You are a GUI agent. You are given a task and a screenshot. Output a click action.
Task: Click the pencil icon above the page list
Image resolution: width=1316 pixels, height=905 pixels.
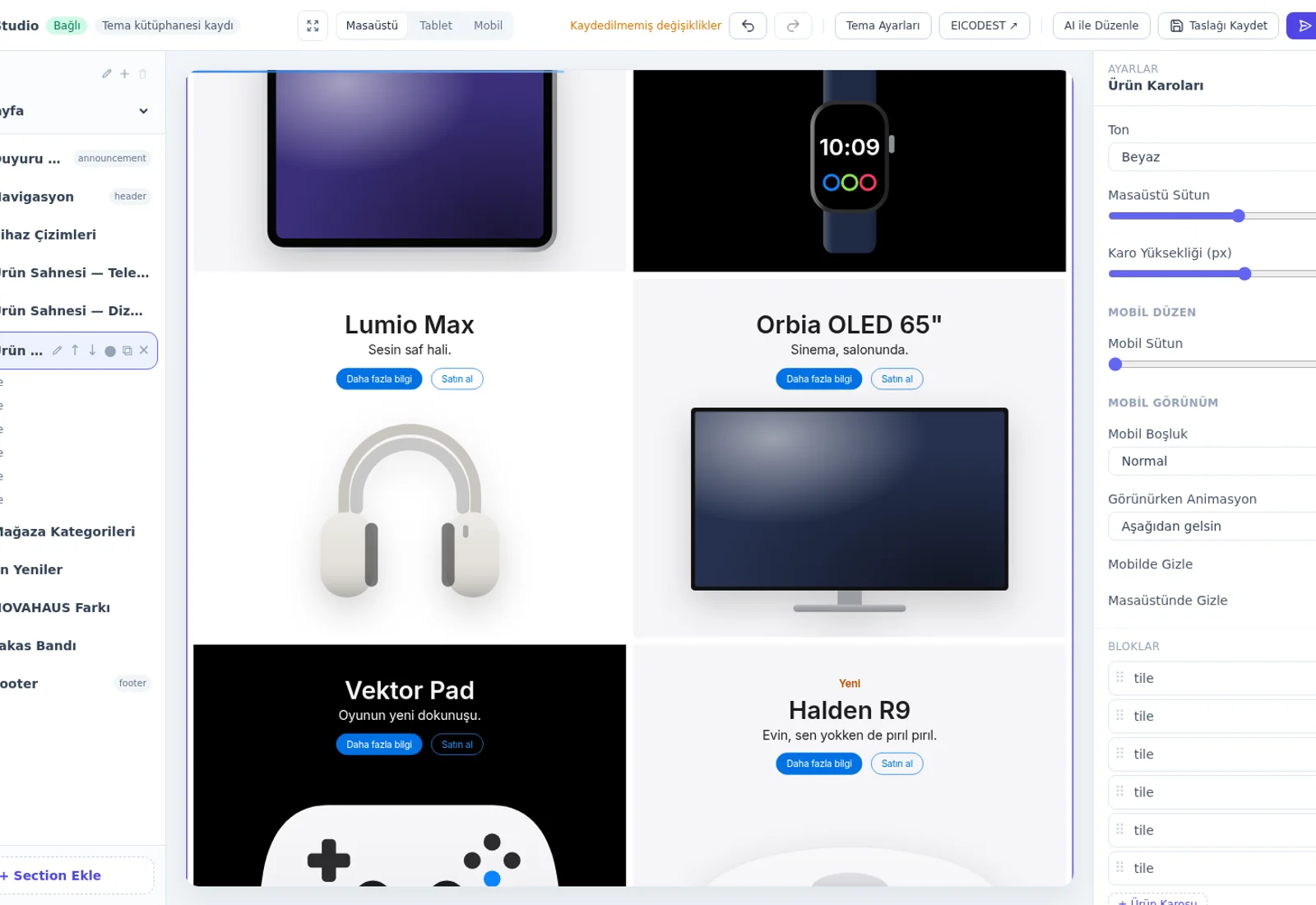[x=107, y=73]
